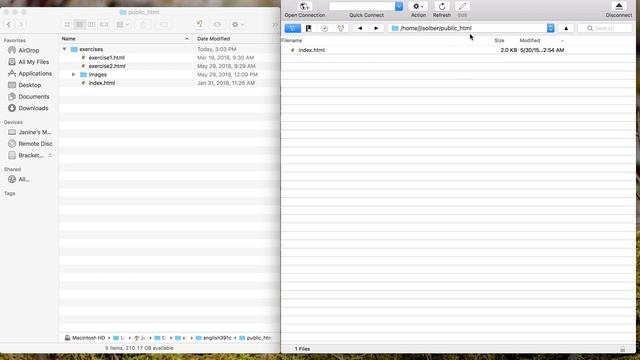Sort remote files by Filename column

291,40
